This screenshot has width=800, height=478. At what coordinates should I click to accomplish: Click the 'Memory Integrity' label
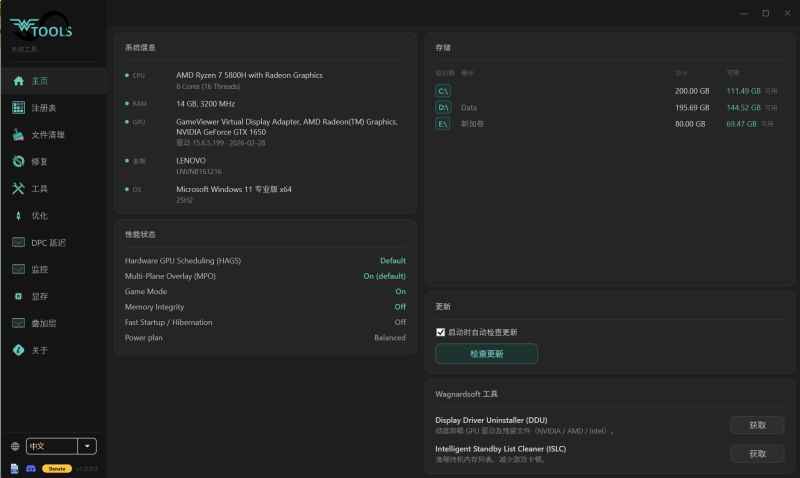pos(155,307)
